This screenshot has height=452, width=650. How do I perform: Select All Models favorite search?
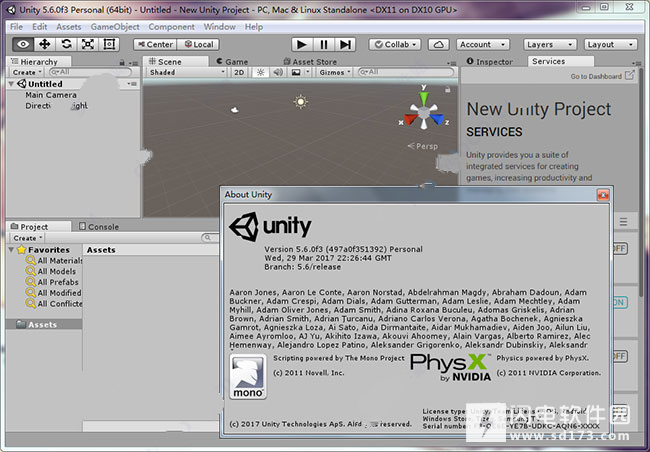(x=51, y=271)
